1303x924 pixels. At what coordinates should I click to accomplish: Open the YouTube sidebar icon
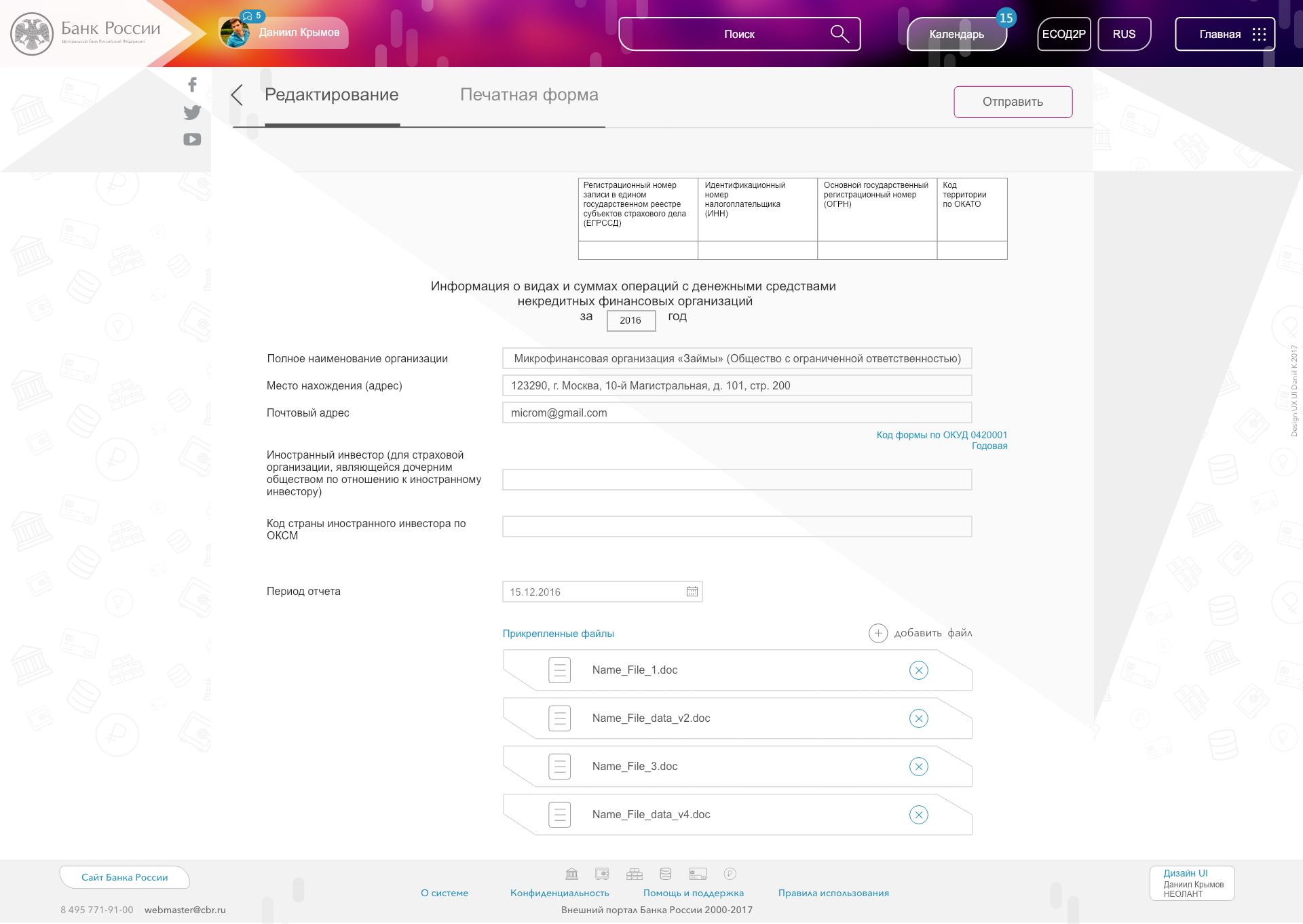pos(192,139)
